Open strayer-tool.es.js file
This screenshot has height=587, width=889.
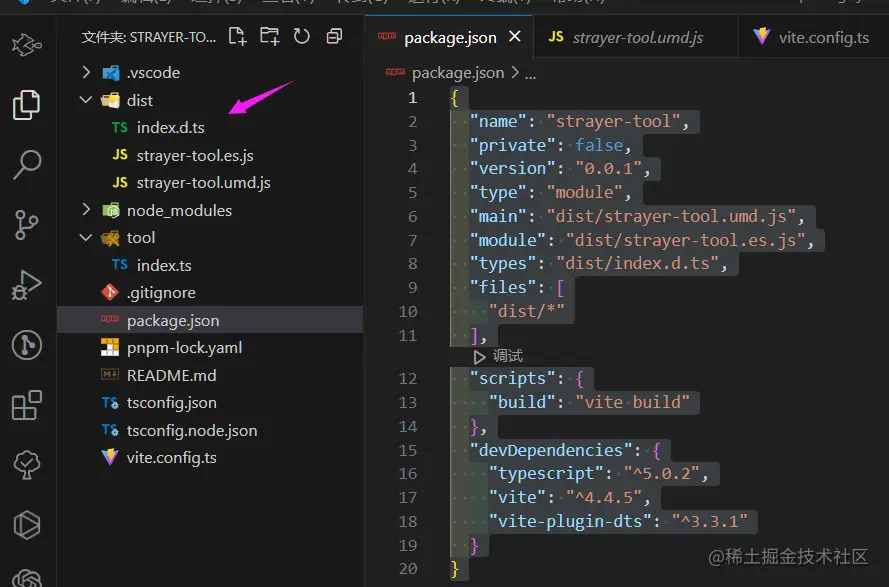pyautogui.click(x=210, y=155)
